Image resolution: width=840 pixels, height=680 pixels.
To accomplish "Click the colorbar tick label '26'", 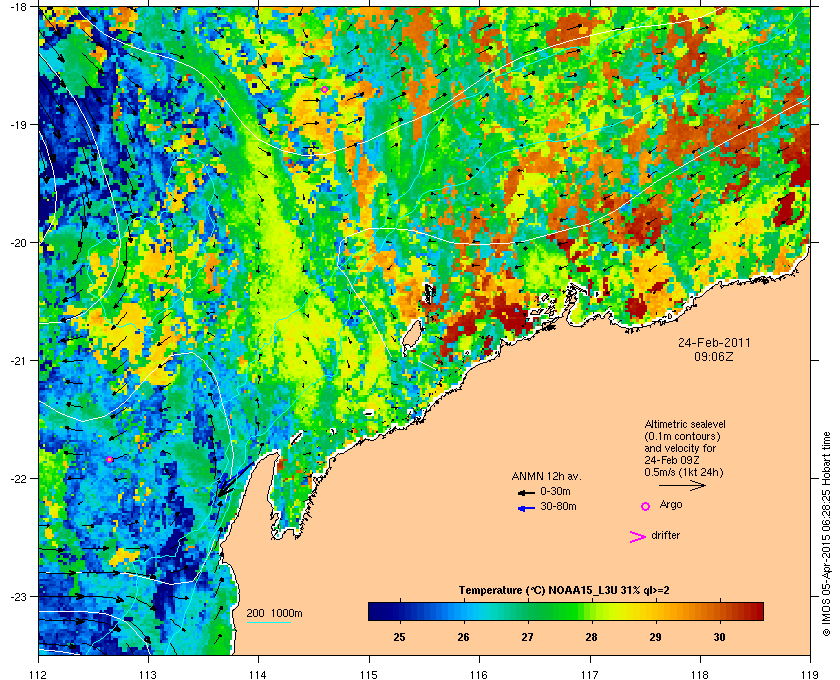I will tap(463, 637).
